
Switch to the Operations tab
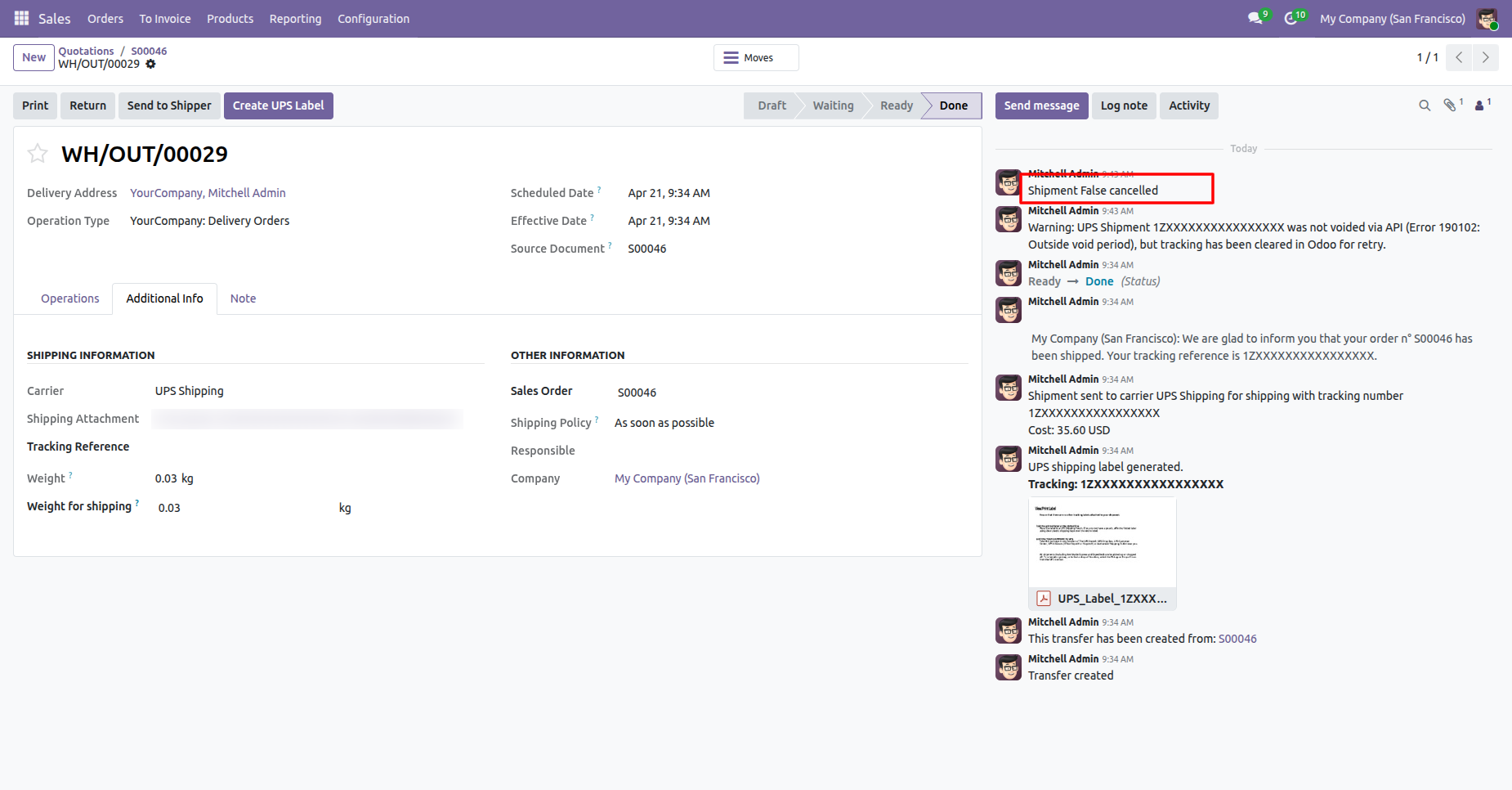click(x=70, y=298)
